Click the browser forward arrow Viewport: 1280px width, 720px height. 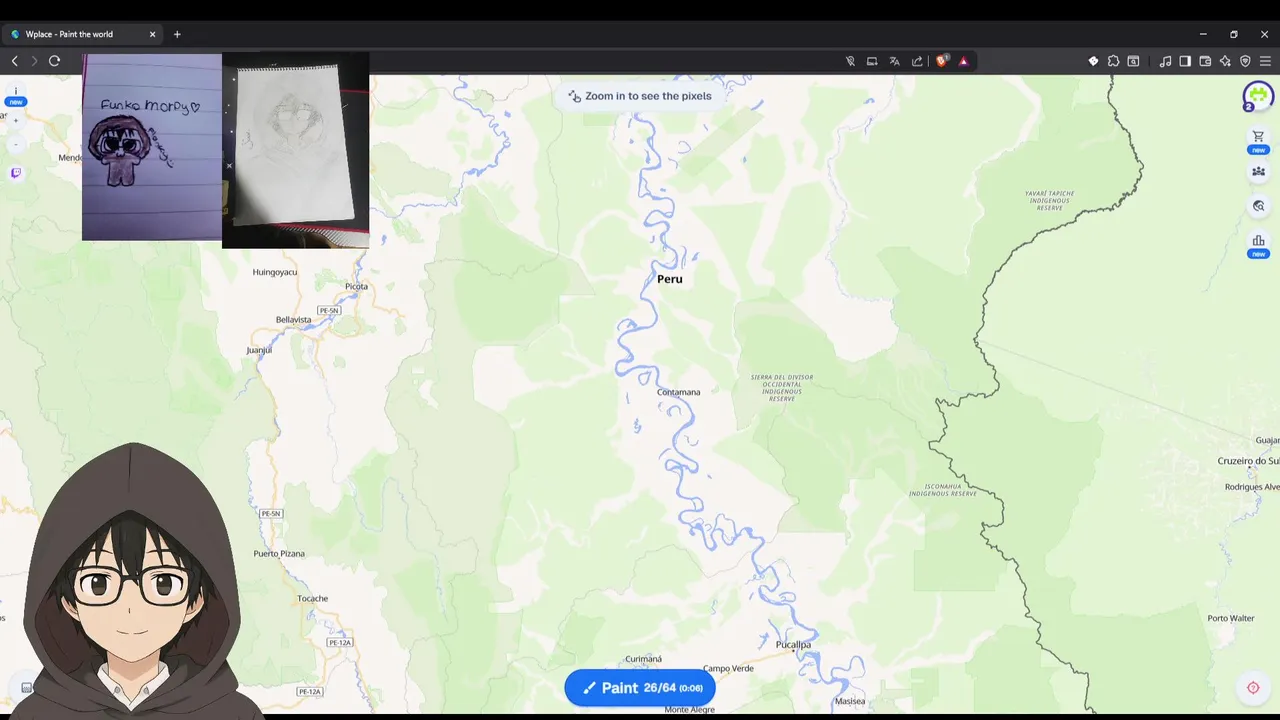34,61
